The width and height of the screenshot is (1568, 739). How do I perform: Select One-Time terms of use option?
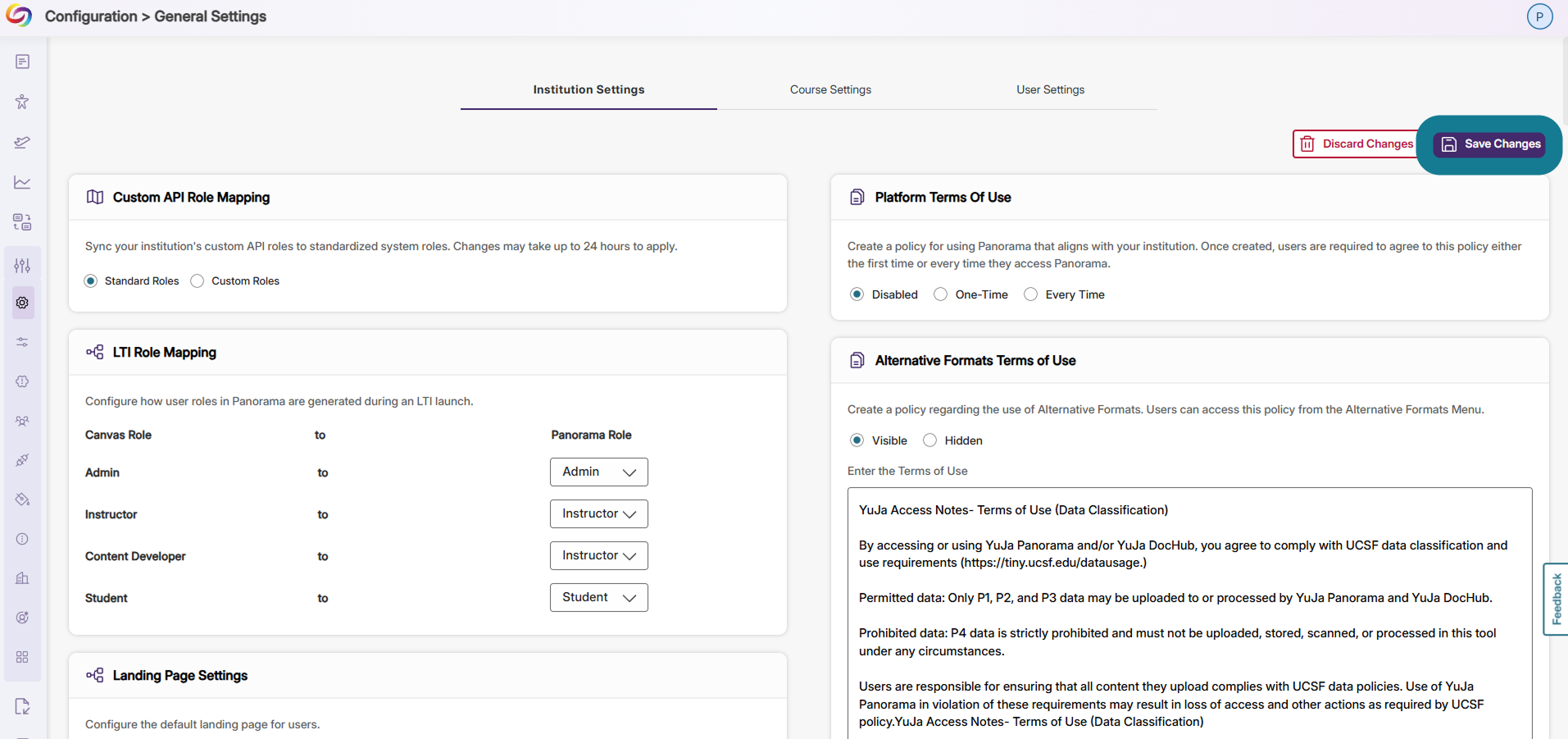pyautogui.click(x=940, y=294)
